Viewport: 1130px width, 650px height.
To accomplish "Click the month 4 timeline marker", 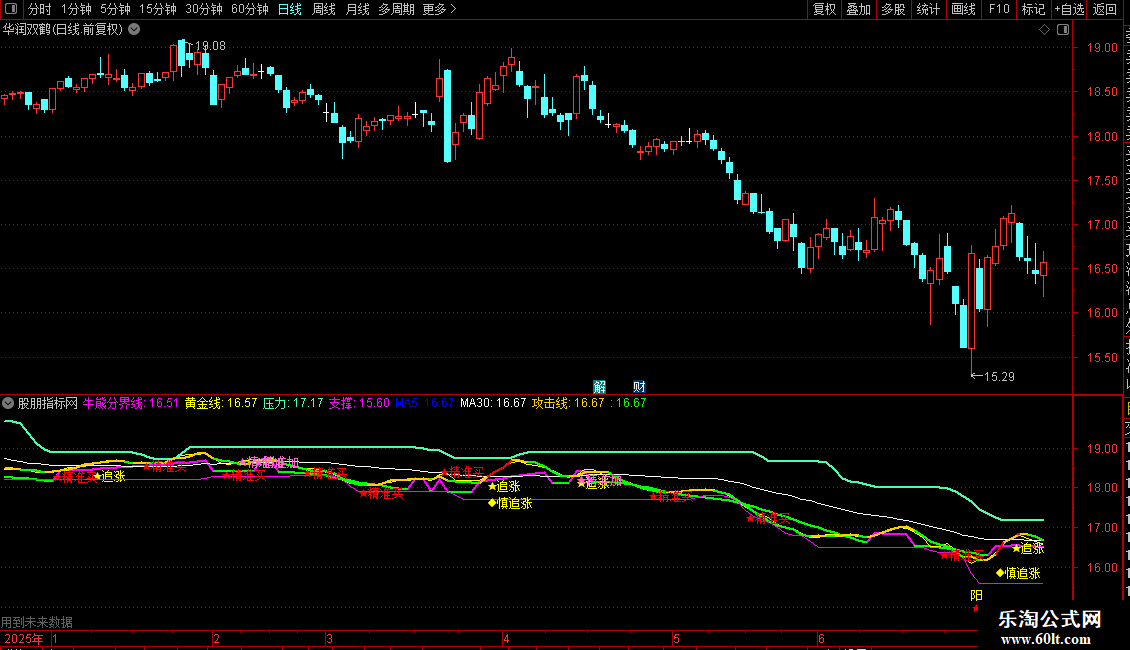I will click(506, 638).
